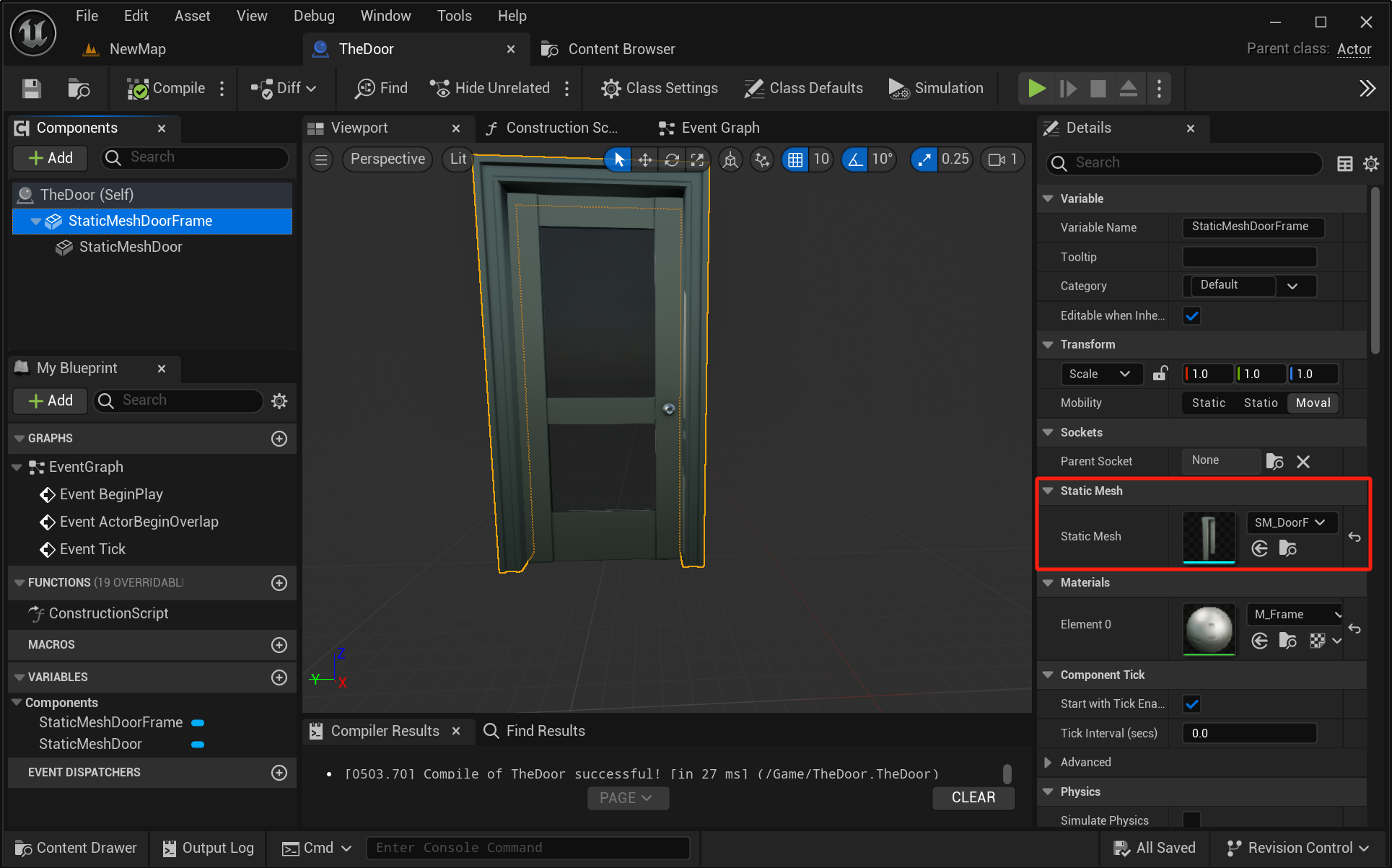1392x868 pixels.
Task: Open the Perspective view mode dropdown
Action: 388,159
